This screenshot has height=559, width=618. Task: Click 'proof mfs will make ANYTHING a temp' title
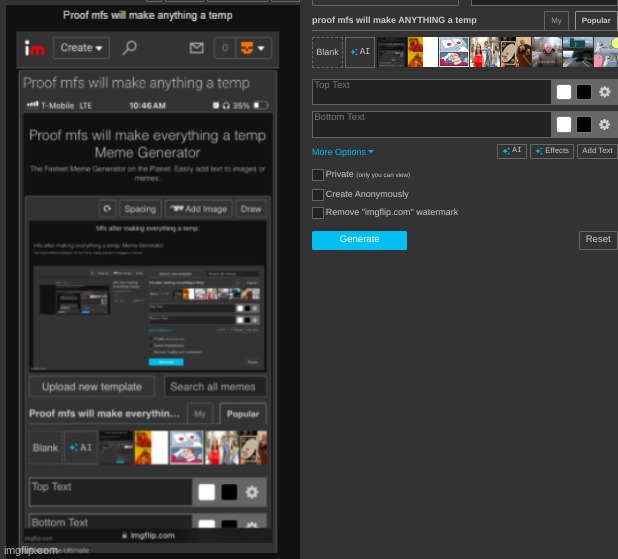point(394,20)
